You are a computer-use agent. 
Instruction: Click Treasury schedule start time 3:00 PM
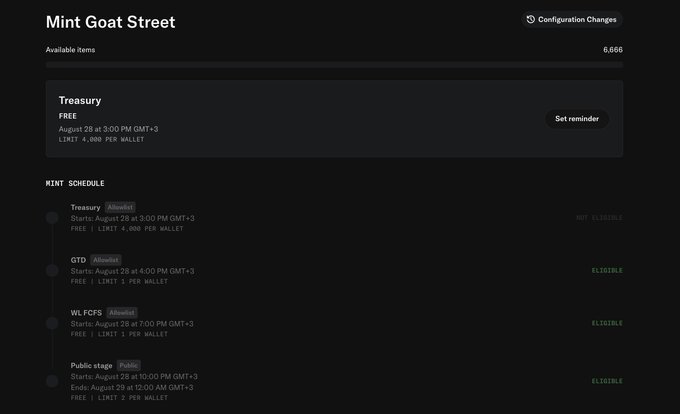click(133, 218)
